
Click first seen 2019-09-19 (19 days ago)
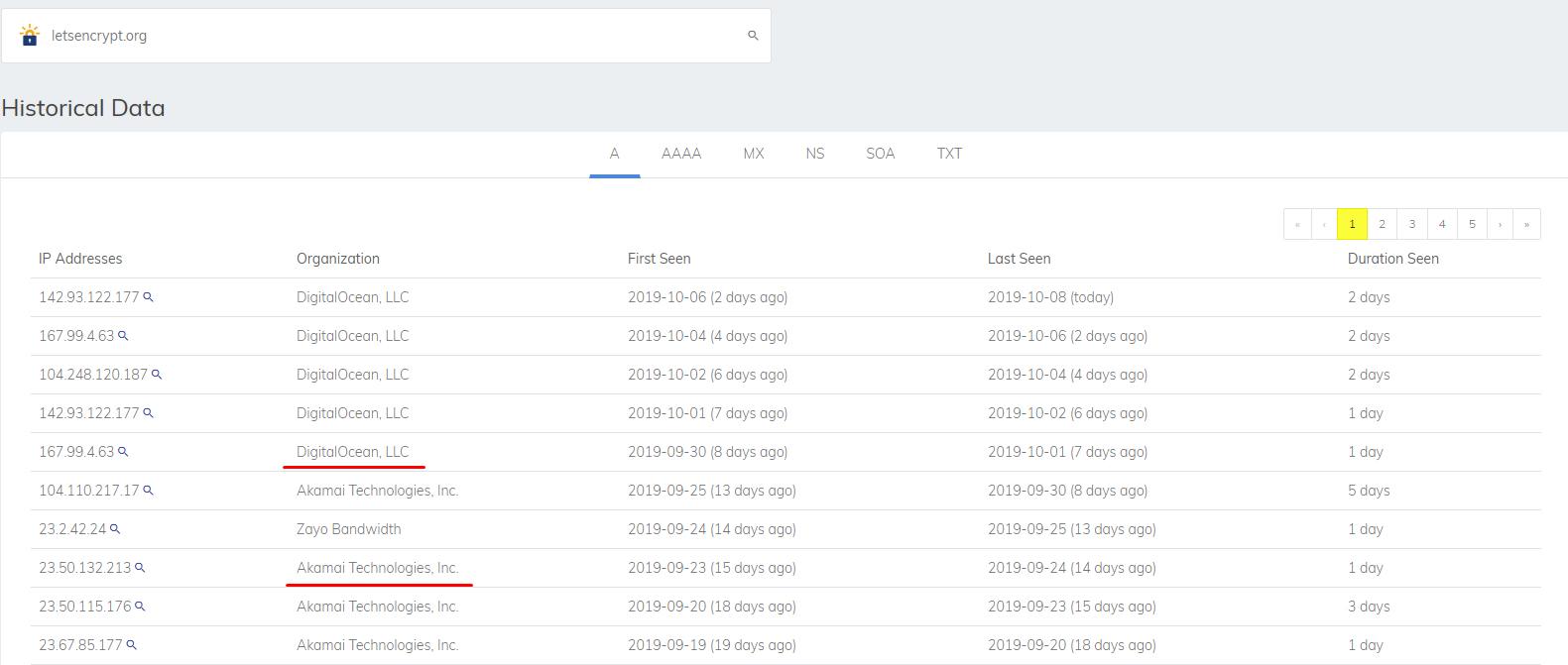click(x=712, y=645)
